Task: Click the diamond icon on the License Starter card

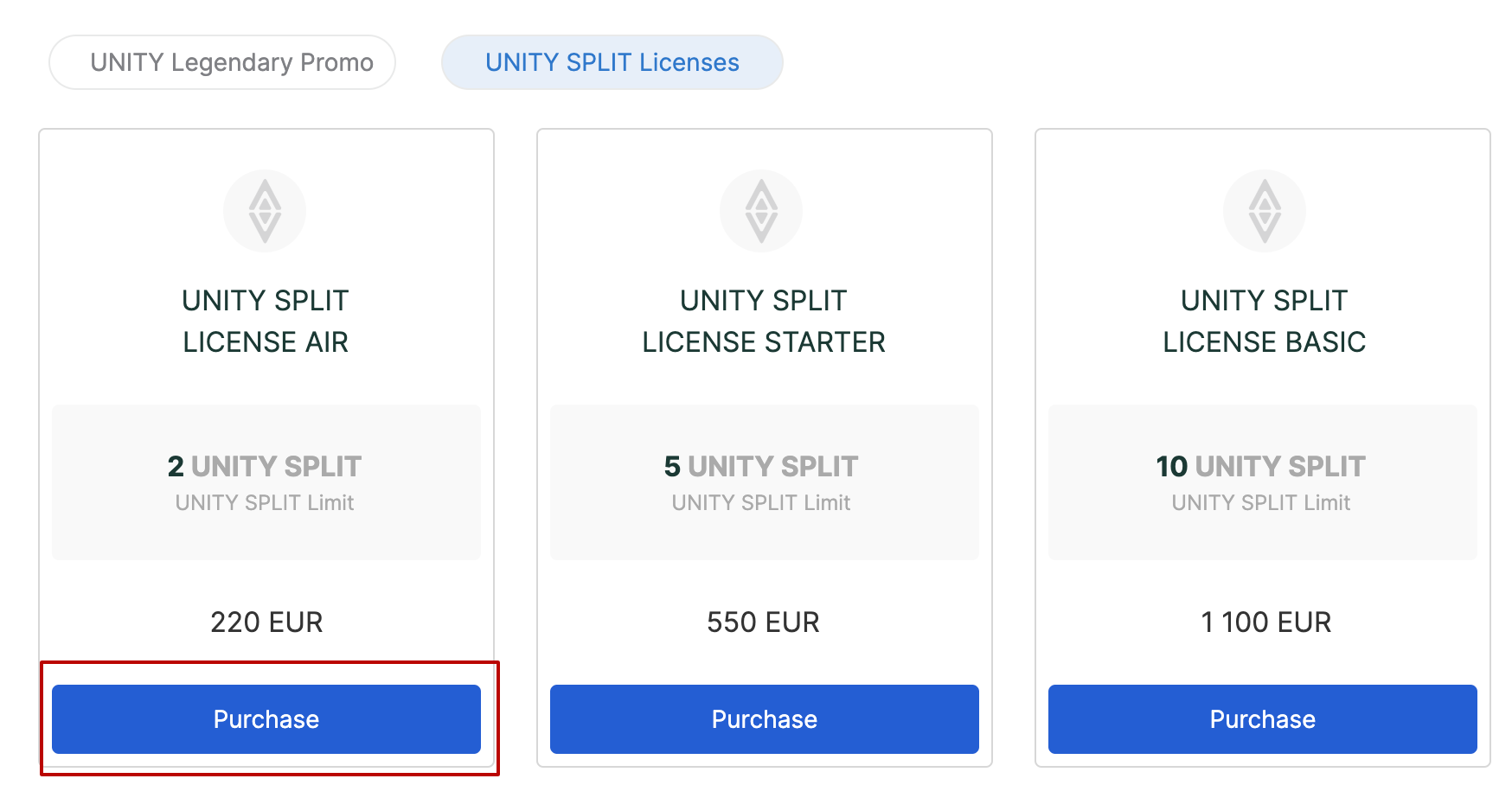Action: click(x=761, y=211)
